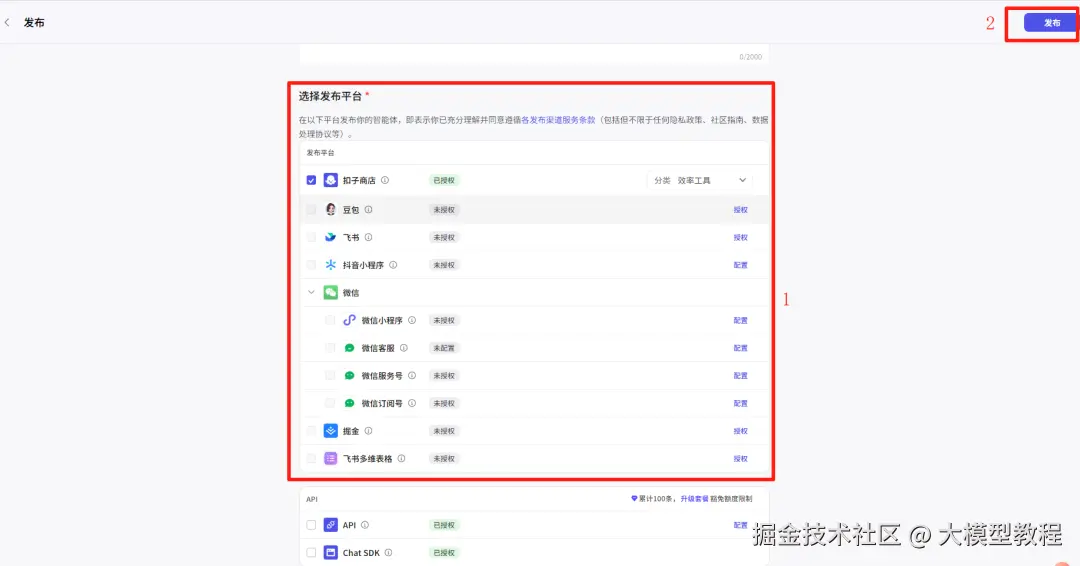Open info tooltip next to 微信服务号

click(x=412, y=375)
